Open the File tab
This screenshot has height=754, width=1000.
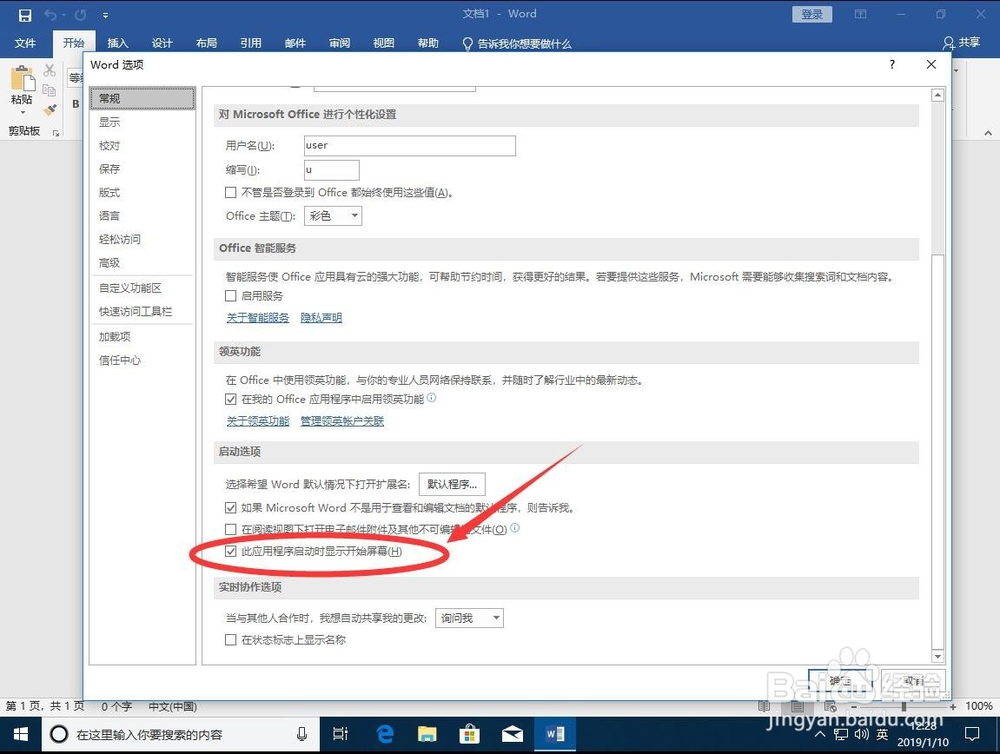tap(26, 43)
